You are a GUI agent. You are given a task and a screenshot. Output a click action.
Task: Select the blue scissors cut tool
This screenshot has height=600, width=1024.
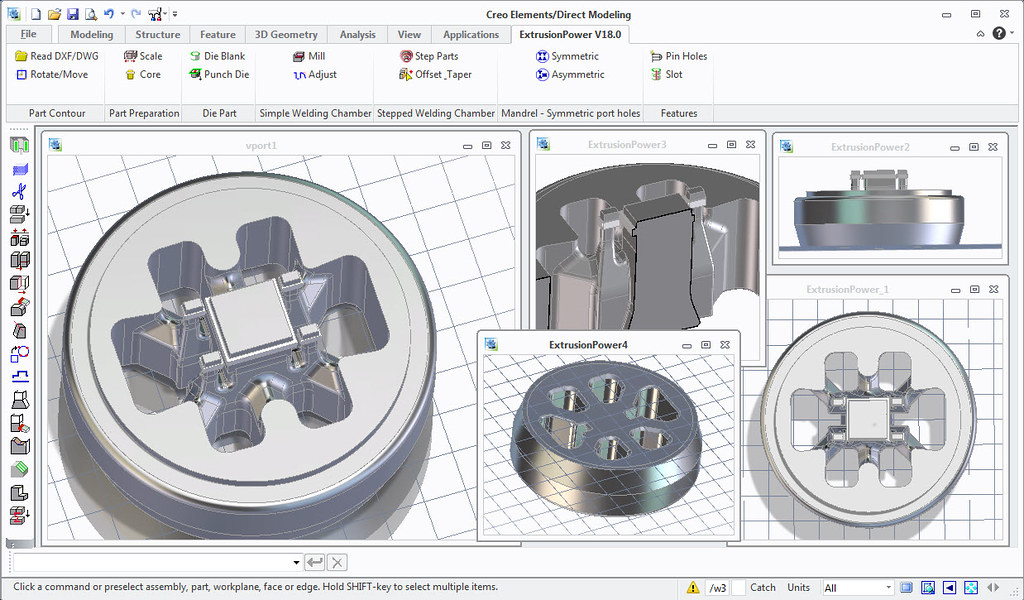tap(20, 192)
